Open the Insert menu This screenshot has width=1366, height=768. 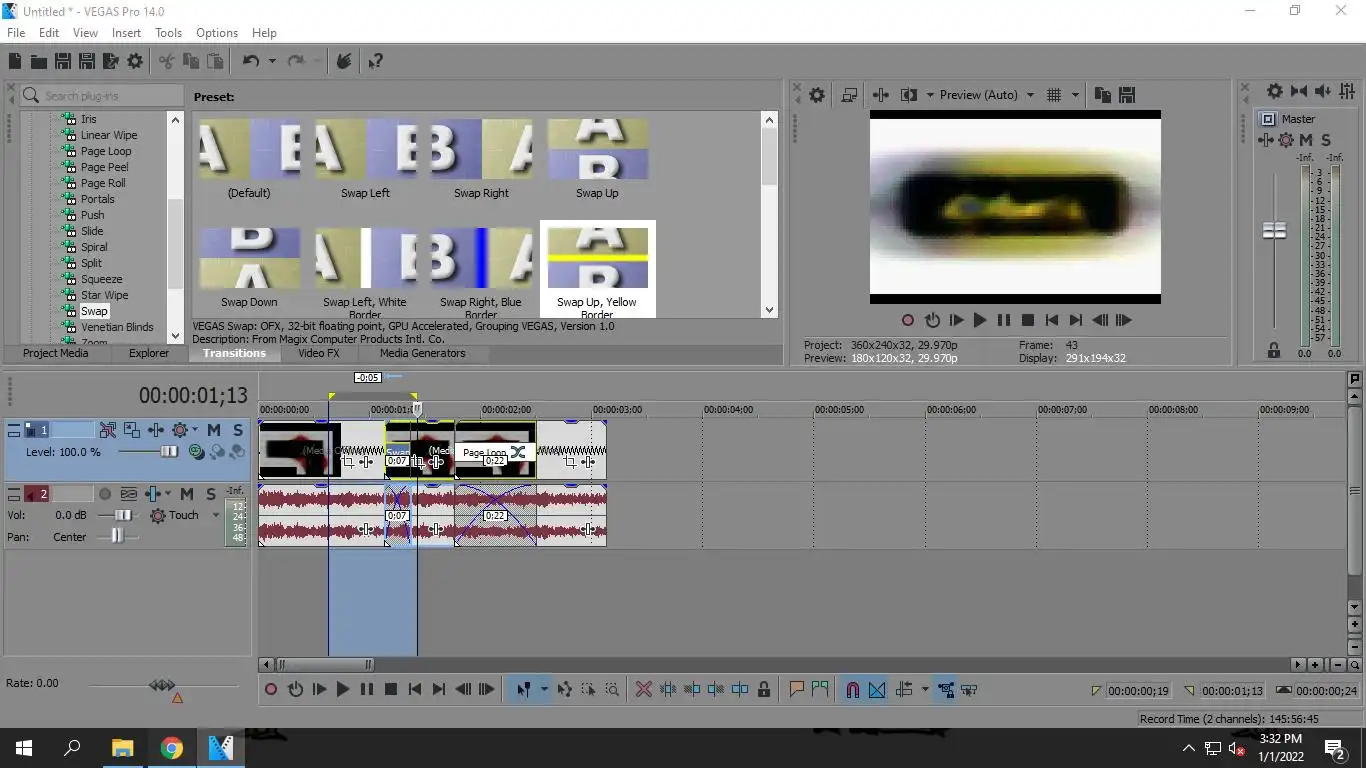point(126,33)
